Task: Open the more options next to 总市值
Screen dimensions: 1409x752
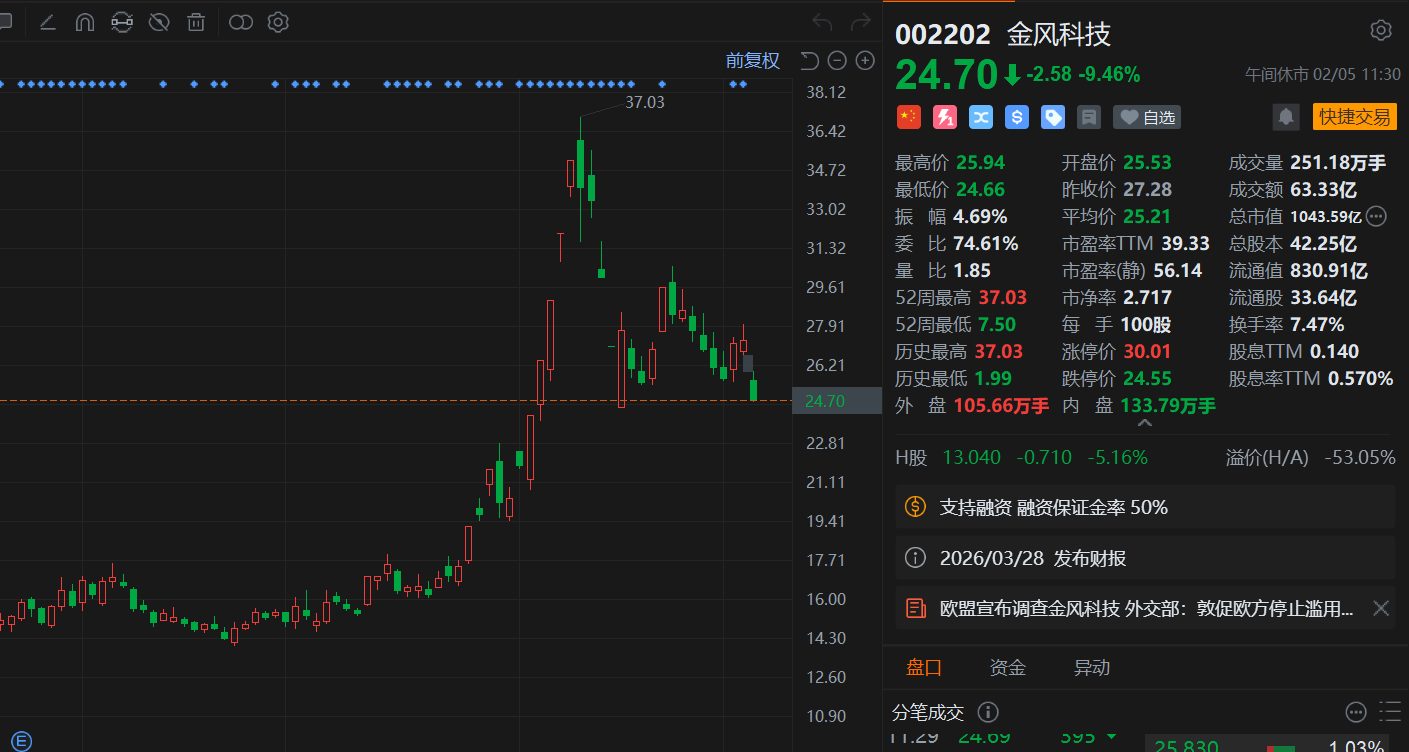Action: (x=1376, y=216)
